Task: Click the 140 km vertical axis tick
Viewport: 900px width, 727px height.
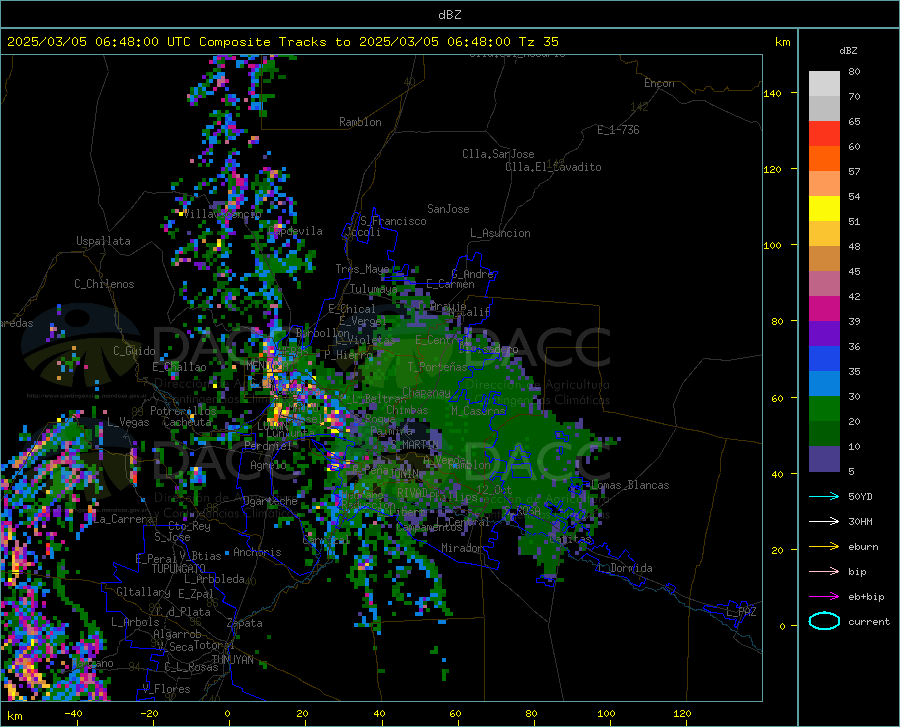Action: coord(772,93)
